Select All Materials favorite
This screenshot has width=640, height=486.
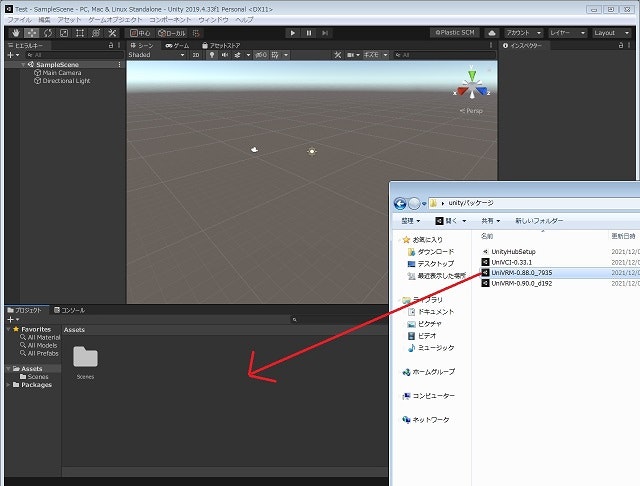(x=40, y=337)
